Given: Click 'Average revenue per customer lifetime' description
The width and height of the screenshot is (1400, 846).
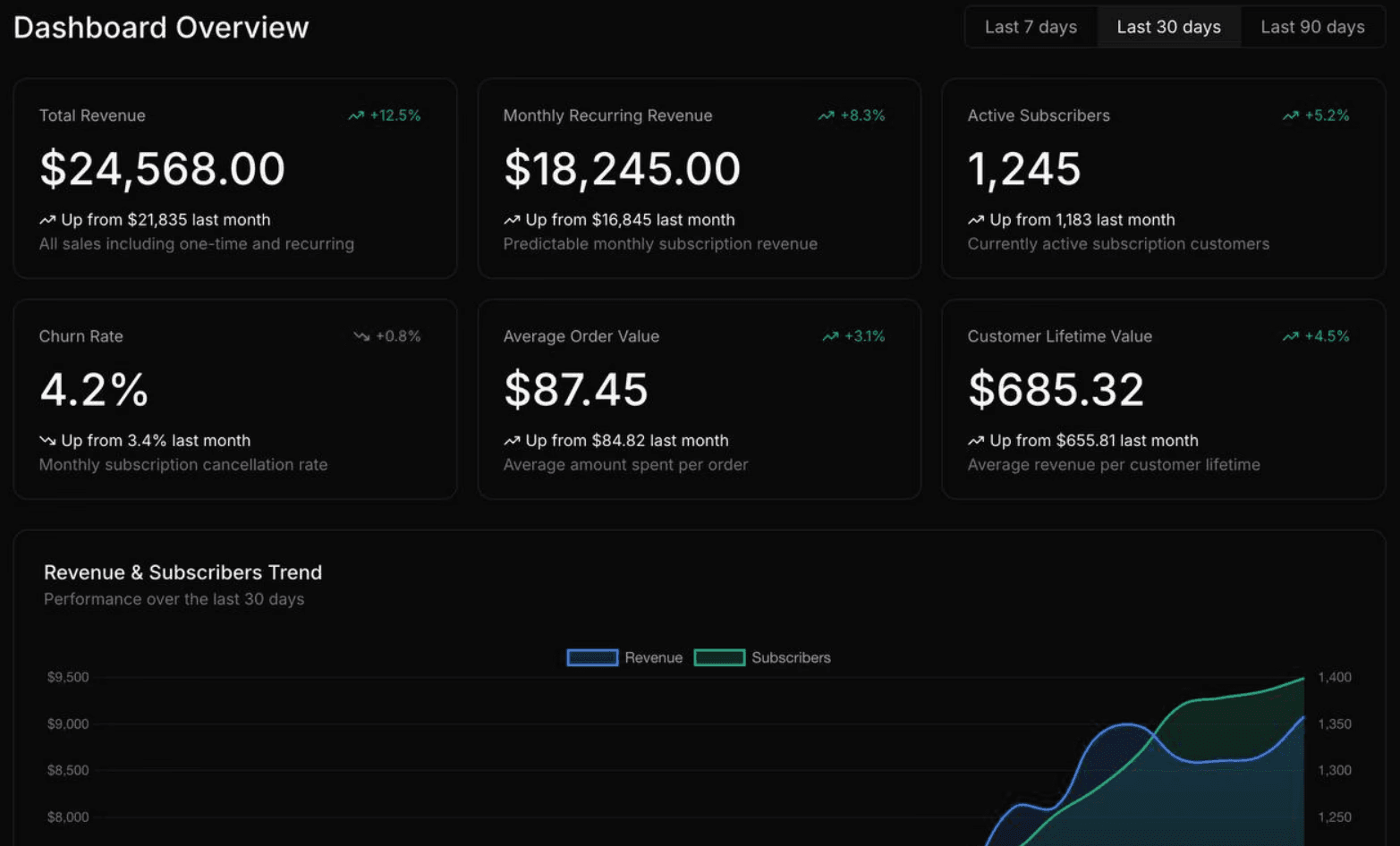Looking at the screenshot, I should (1114, 465).
